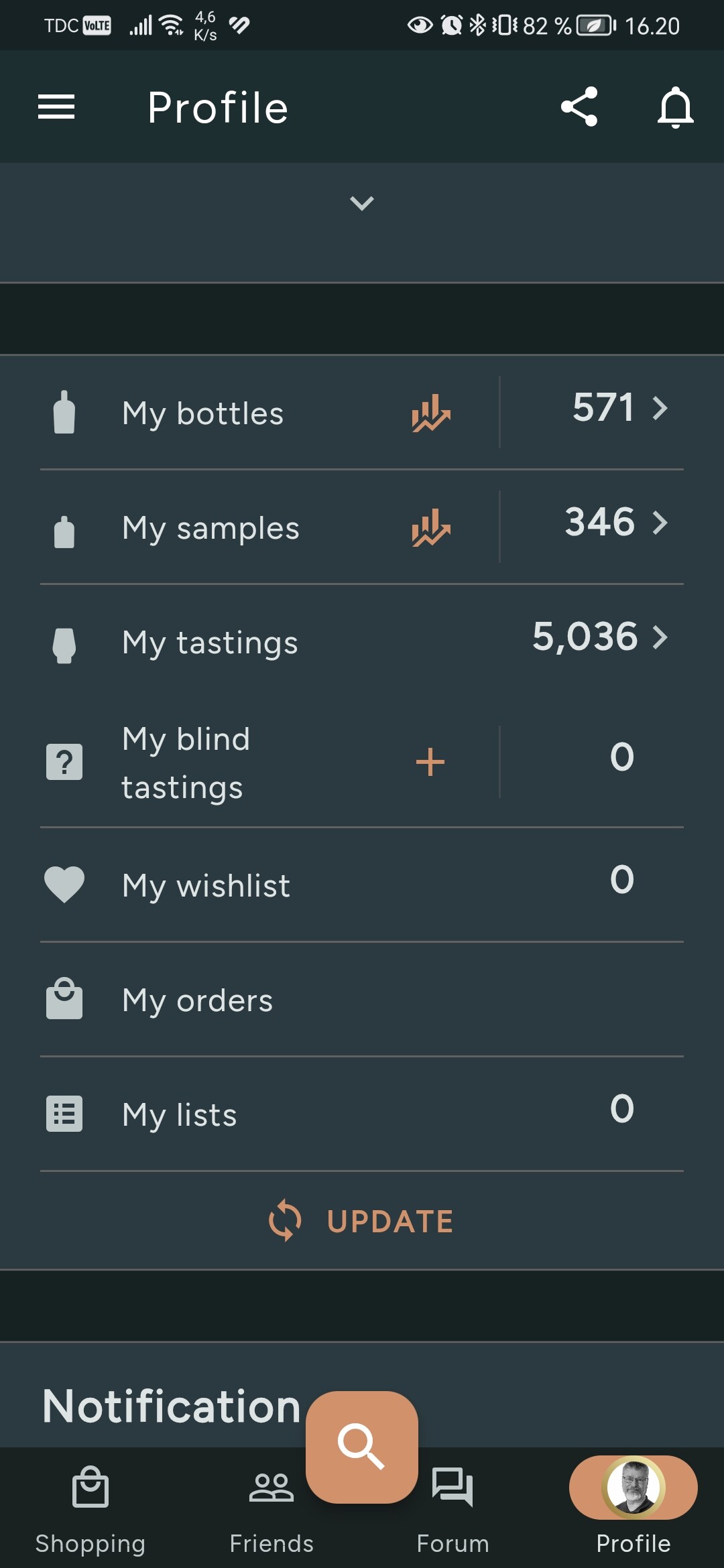
Task: Tap the orange search button
Action: [362, 1447]
